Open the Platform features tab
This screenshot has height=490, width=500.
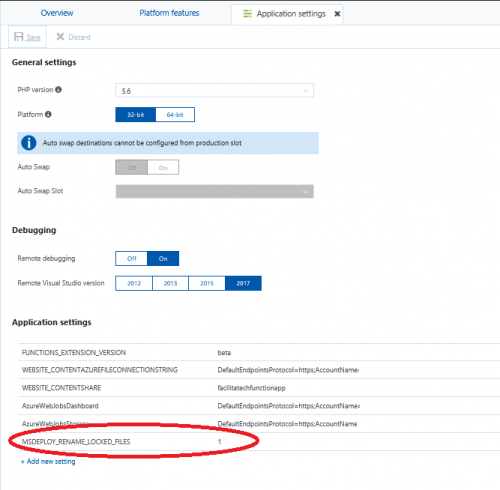tap(169, 13)
